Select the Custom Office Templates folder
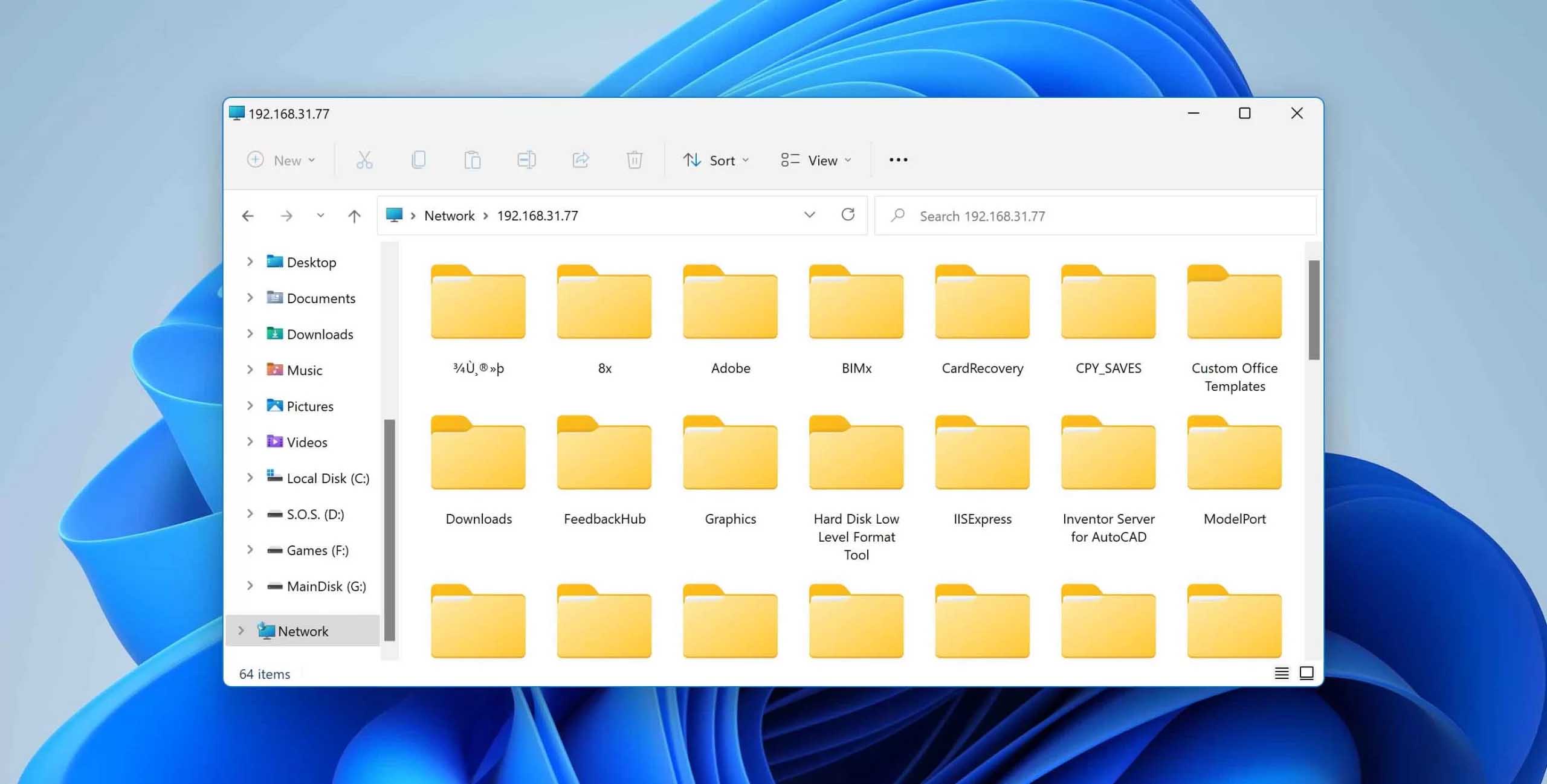This screenshot has width=1547, height=784. click(1235, 329)
